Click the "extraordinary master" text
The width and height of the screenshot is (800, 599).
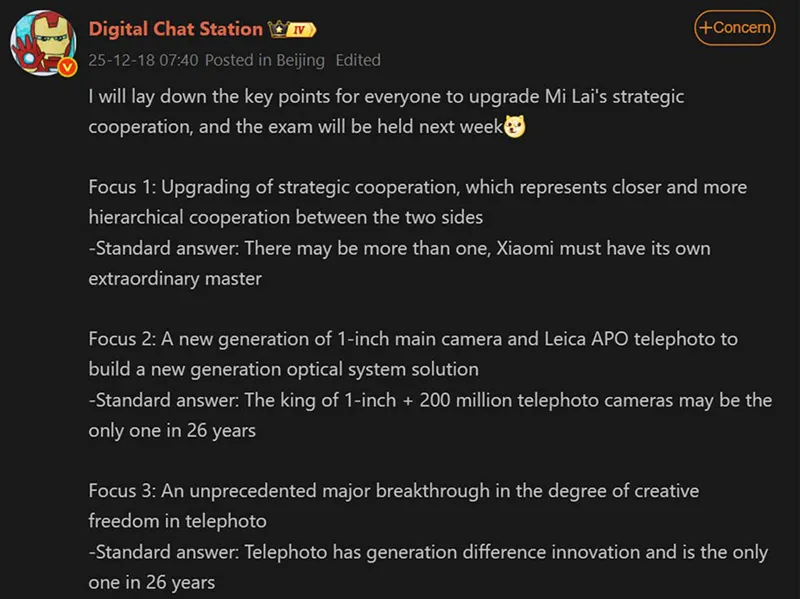[x=175, y=279]
